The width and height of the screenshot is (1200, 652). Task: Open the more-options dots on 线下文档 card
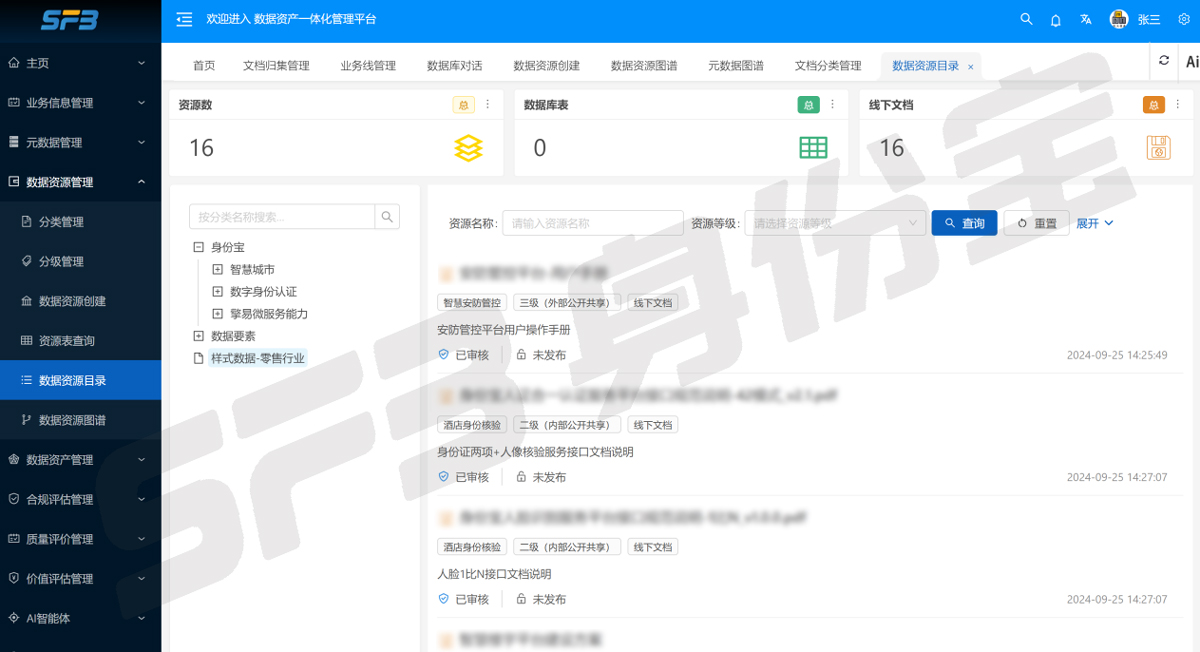[x=1178, y=105]
